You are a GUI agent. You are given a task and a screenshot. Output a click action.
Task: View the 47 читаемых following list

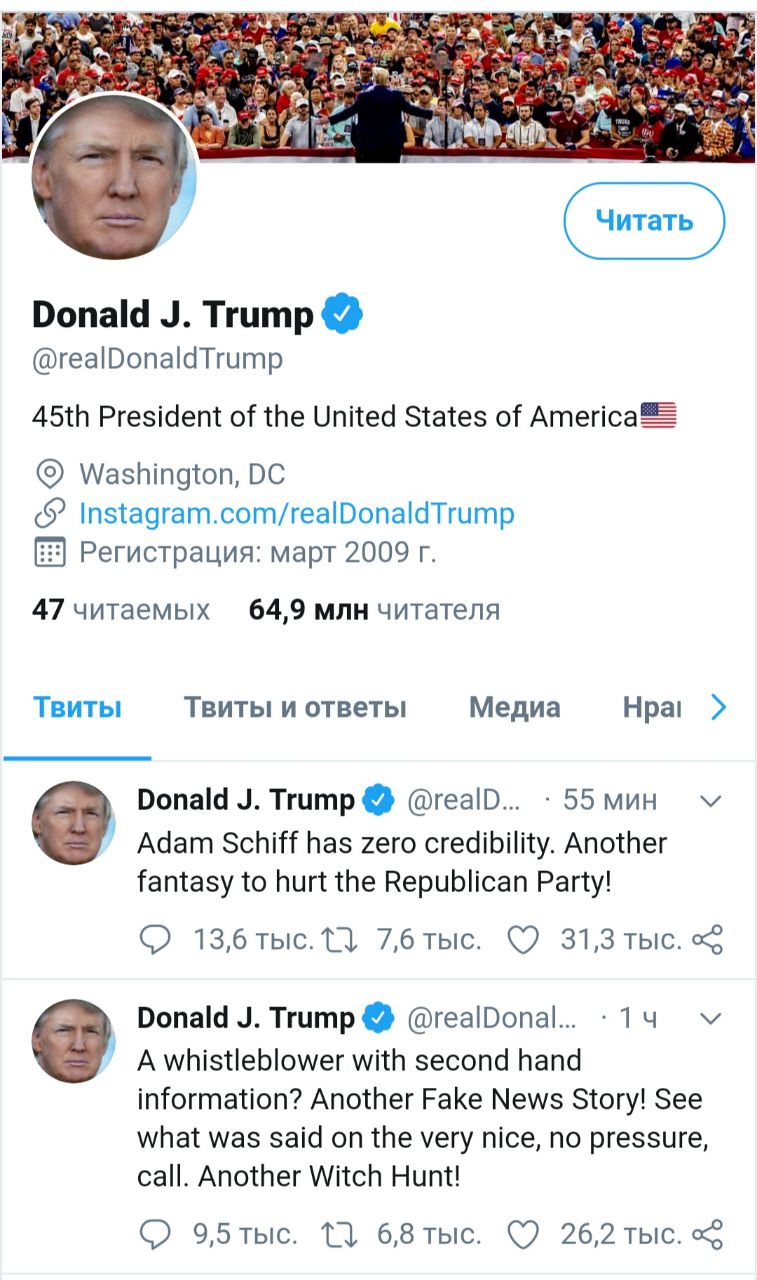point(121,610)
